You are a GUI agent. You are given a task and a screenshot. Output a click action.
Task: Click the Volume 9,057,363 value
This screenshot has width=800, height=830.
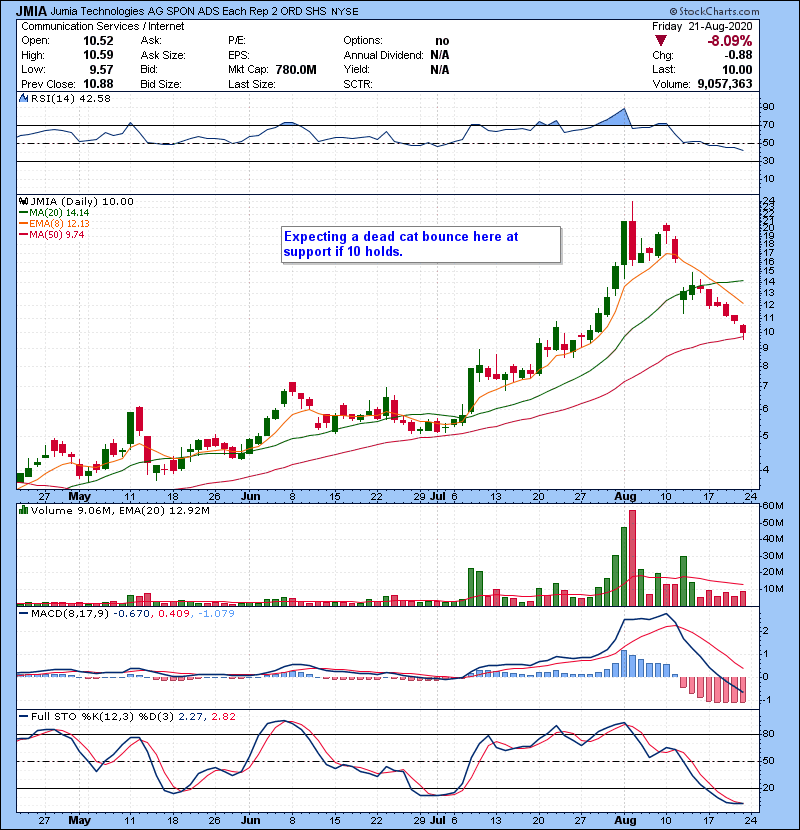(x=725, y=84)
